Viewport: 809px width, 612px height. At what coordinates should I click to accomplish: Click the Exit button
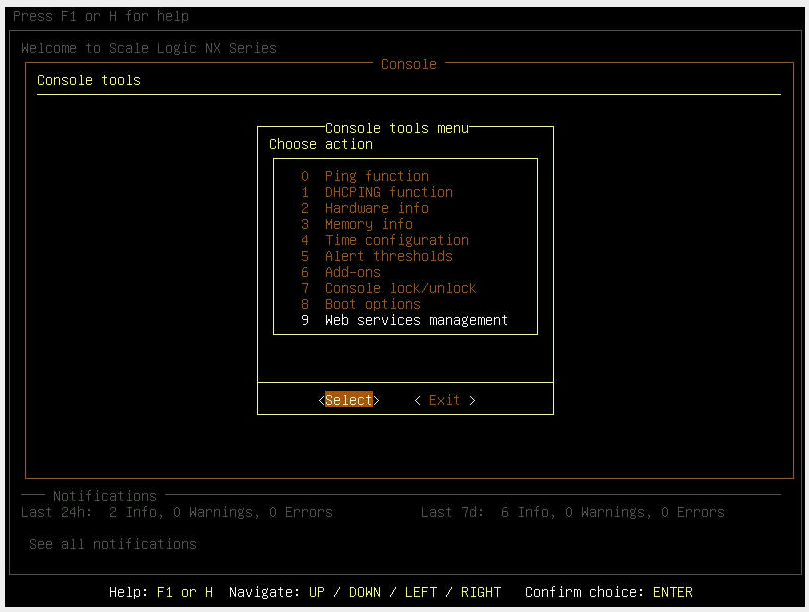445,400
